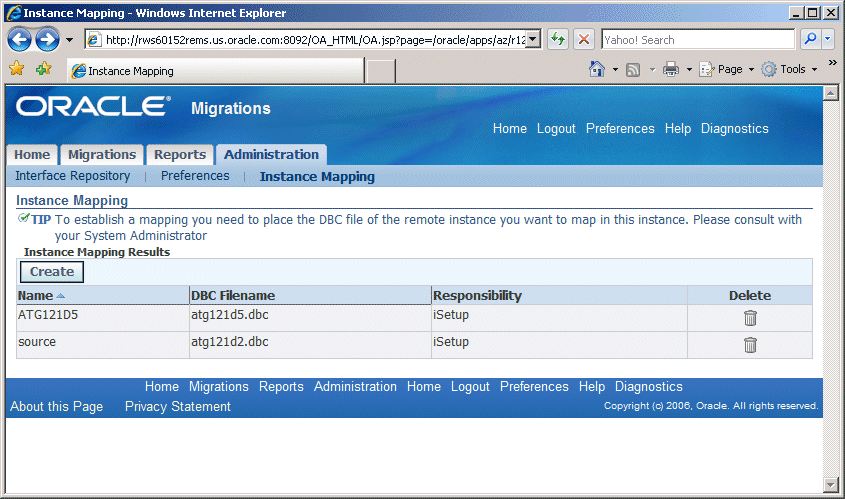The image size is (845, 499).
Task: Click the Print icon
Action: pos(671,69)
